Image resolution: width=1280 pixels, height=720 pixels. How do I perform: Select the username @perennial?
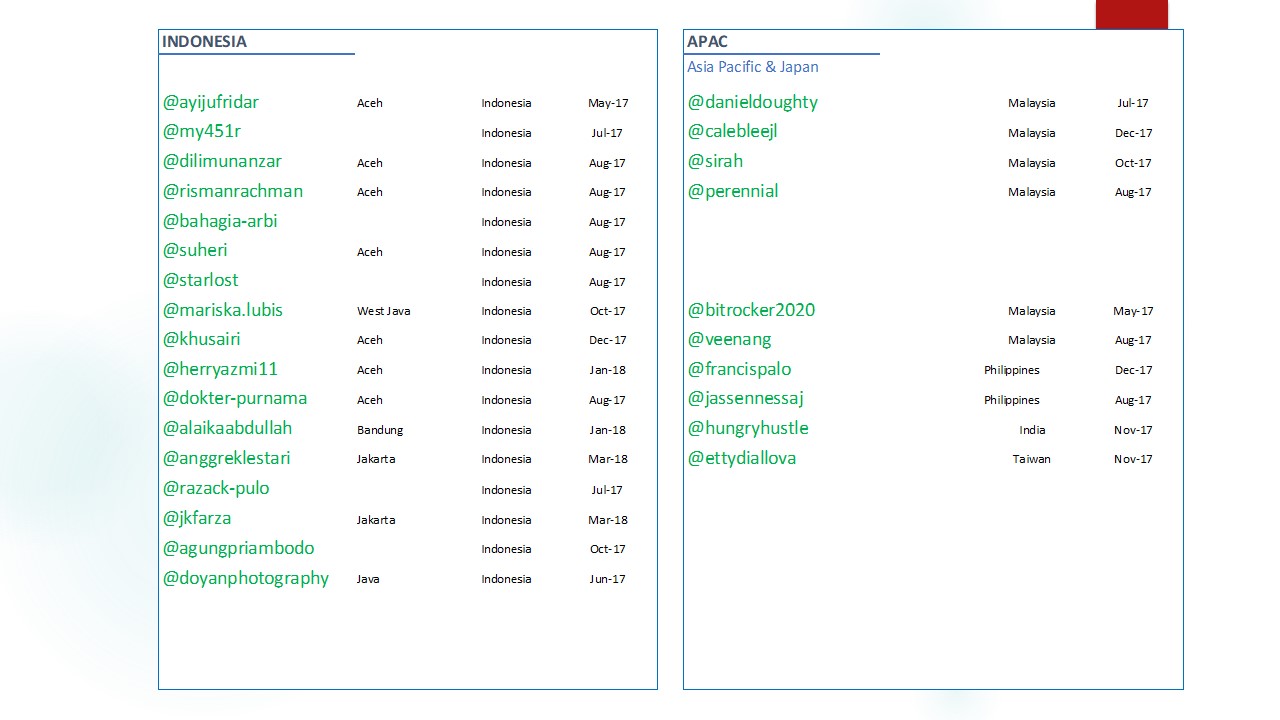click(x=733, y=191)
